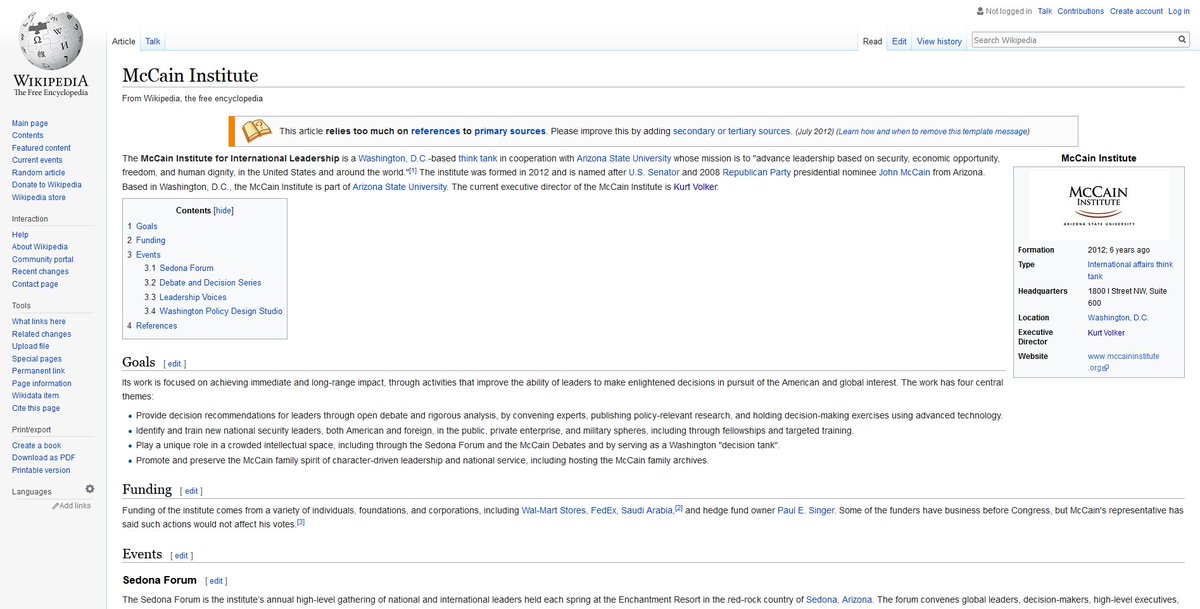The image size is (1200, 609).
Task: Click the Saudi Arabia link in the Funding section
Action: 647,510
